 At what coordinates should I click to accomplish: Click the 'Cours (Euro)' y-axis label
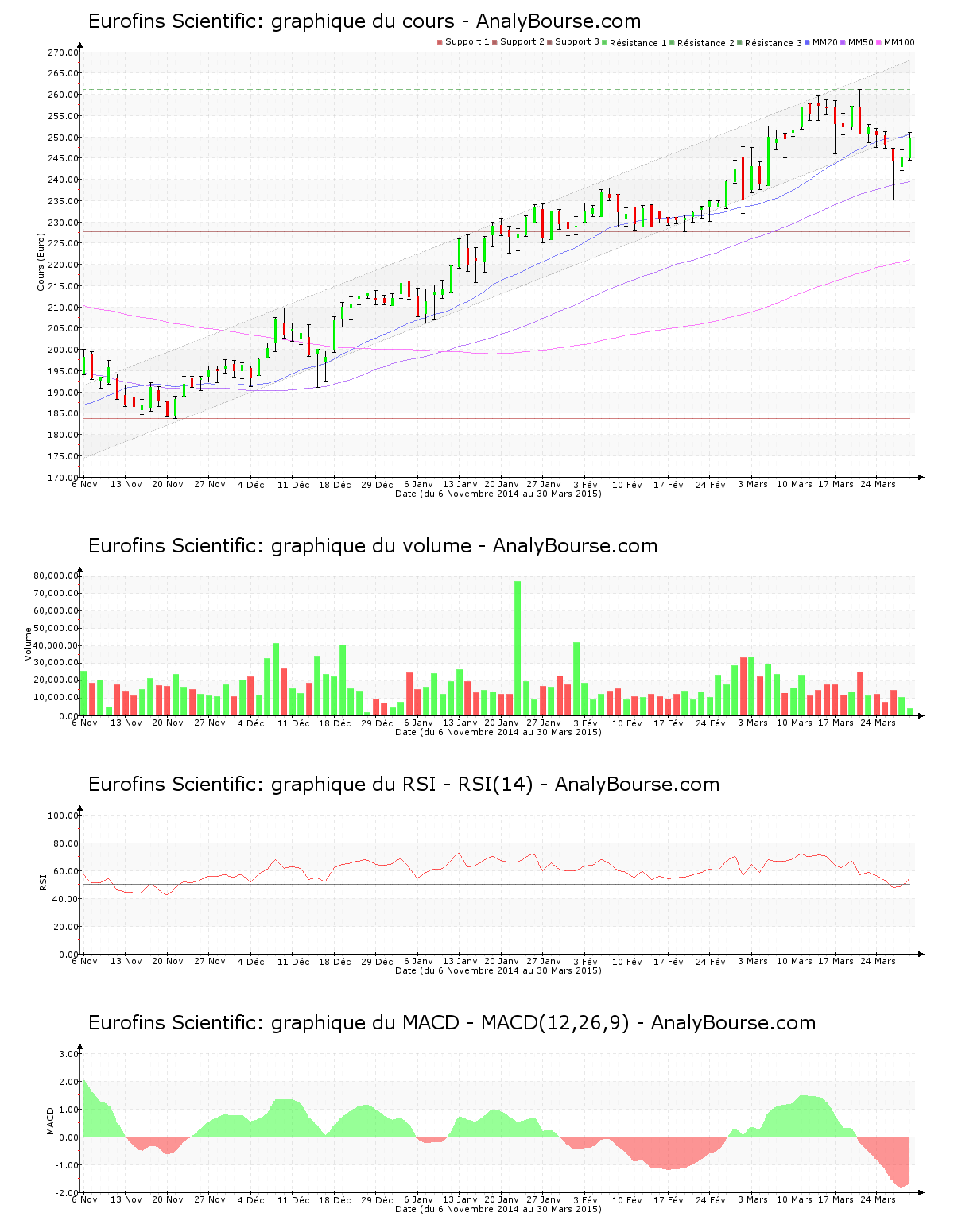[41, 262]
